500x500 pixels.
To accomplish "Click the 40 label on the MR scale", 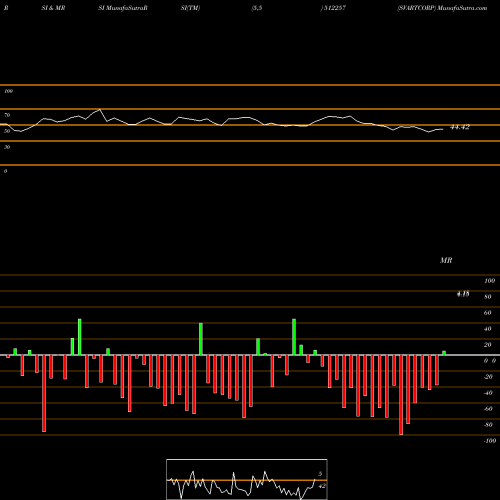I will (x=488, y=329).
